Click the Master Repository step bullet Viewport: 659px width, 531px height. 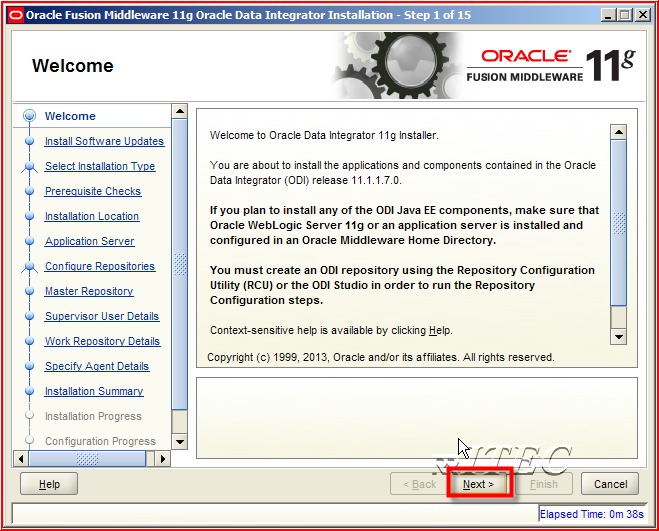click(x=29, y=291)
